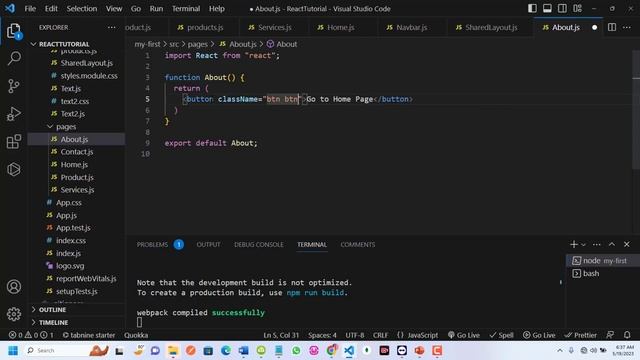Toggle Spell checker status item

coord(502,335)
